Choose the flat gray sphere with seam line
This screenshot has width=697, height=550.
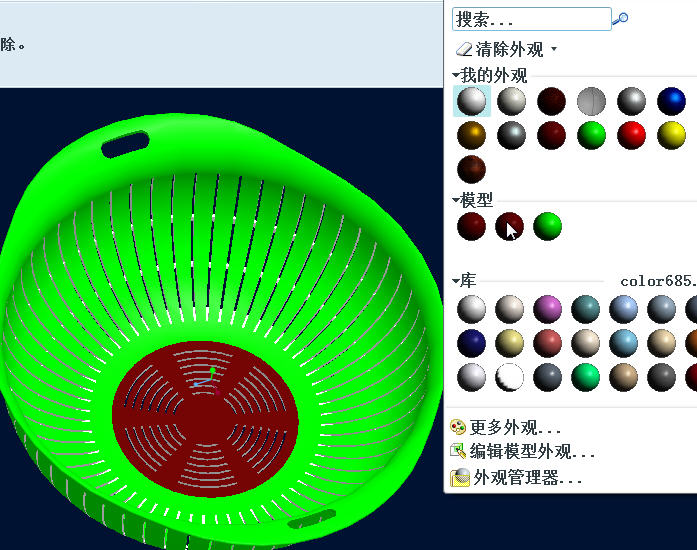click(591, 101)
